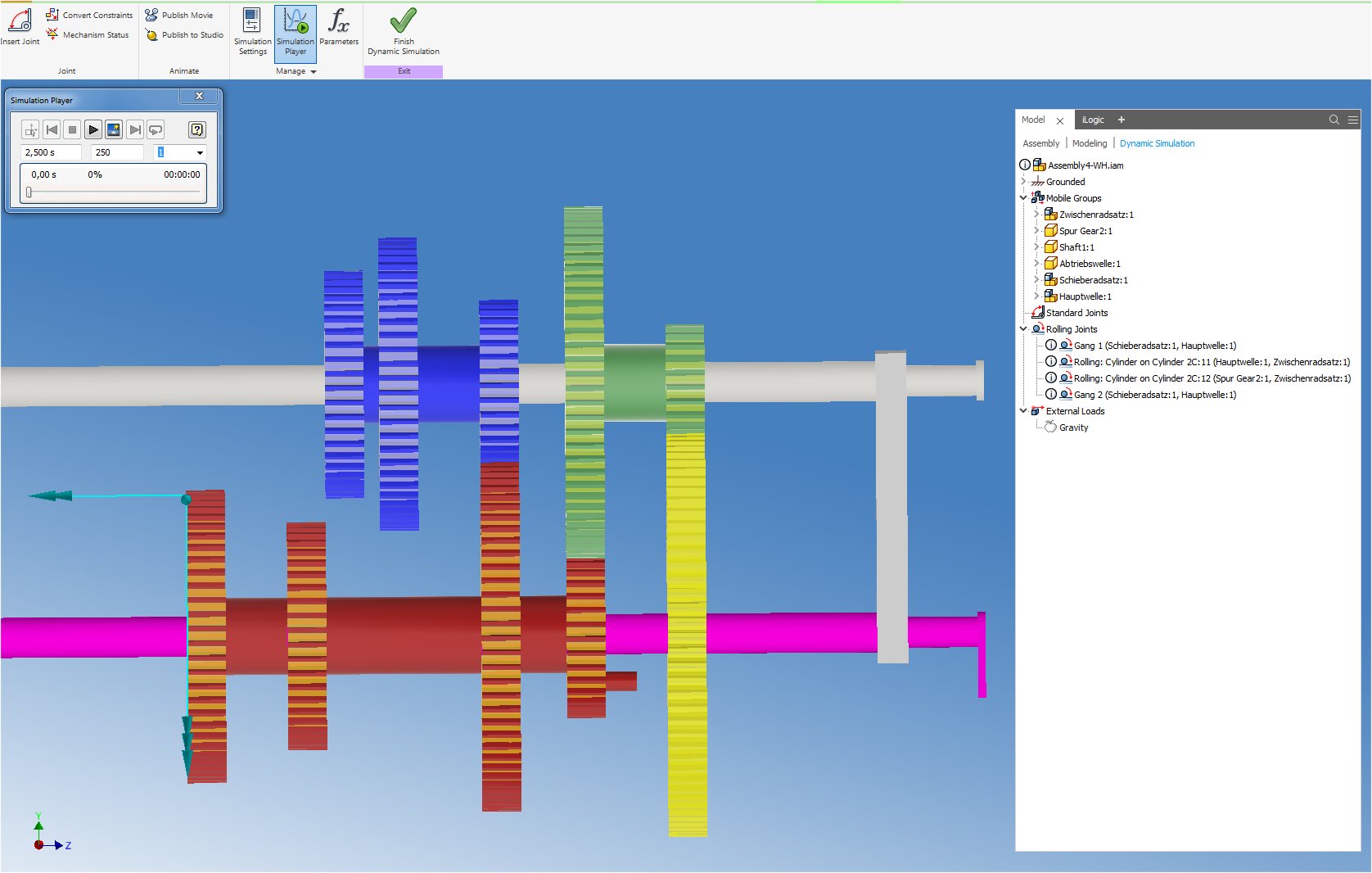
Task: Select the Insert Joint tool
Action: [x=20, y=22]
